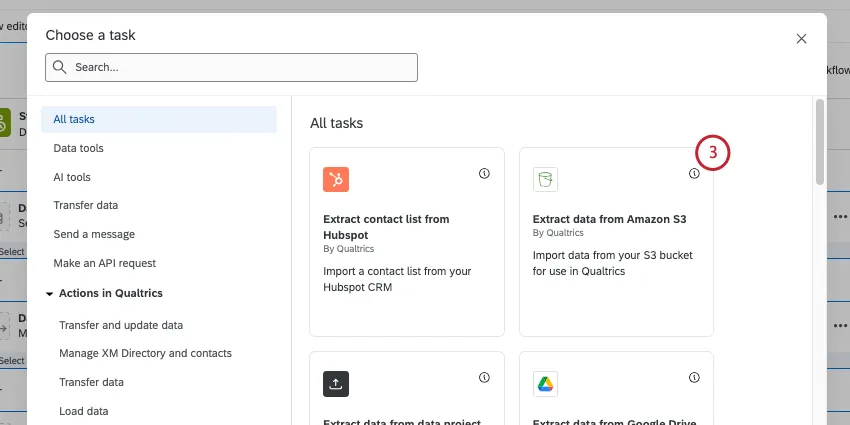Focus the task search field
The width and height of the screenshot is (850, 425).
(x=240, y=67)
